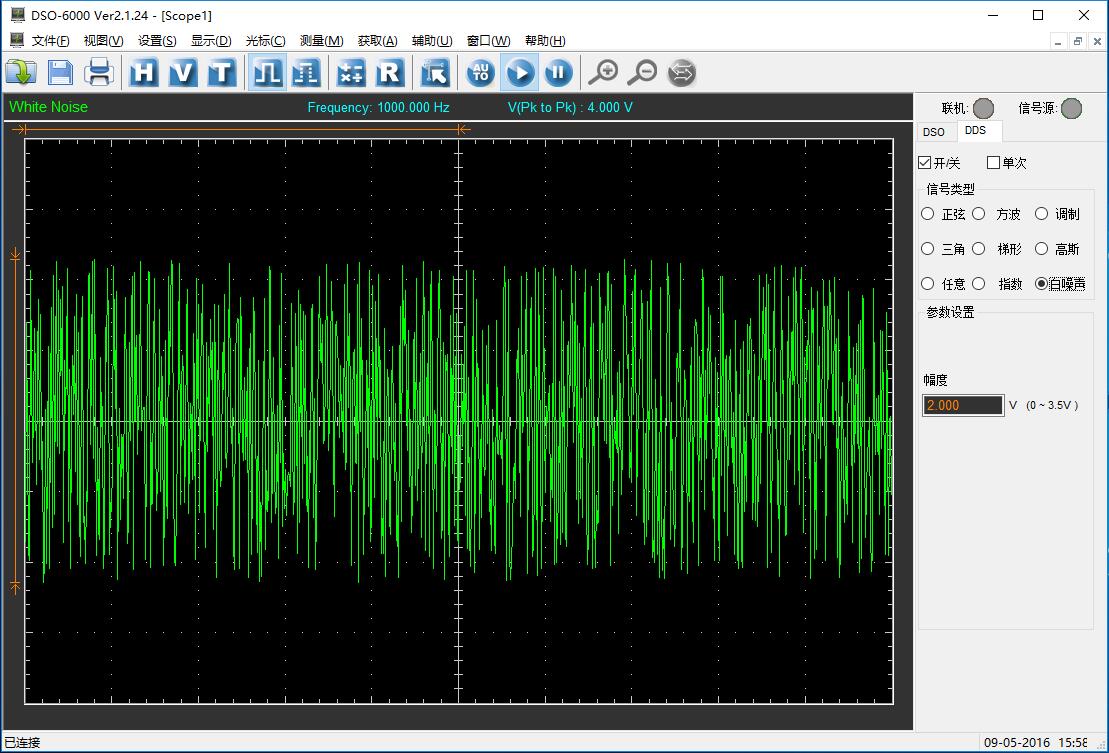Click the AUTO setup toolbar button
This screenshot has width=1109, height=753.
click(x=481, y=72)
